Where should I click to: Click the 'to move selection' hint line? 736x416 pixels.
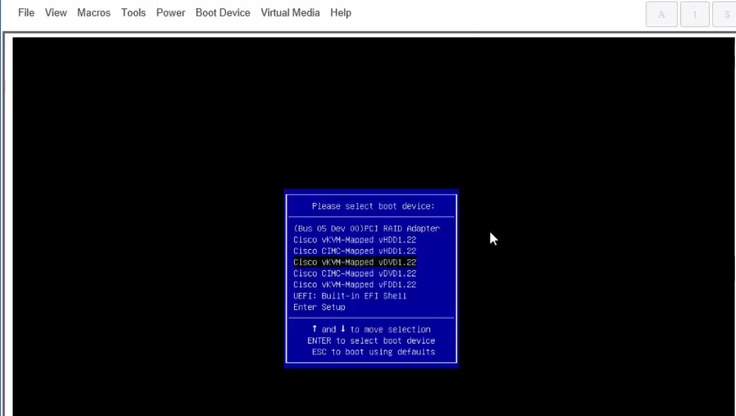click(x=371, y=330)
